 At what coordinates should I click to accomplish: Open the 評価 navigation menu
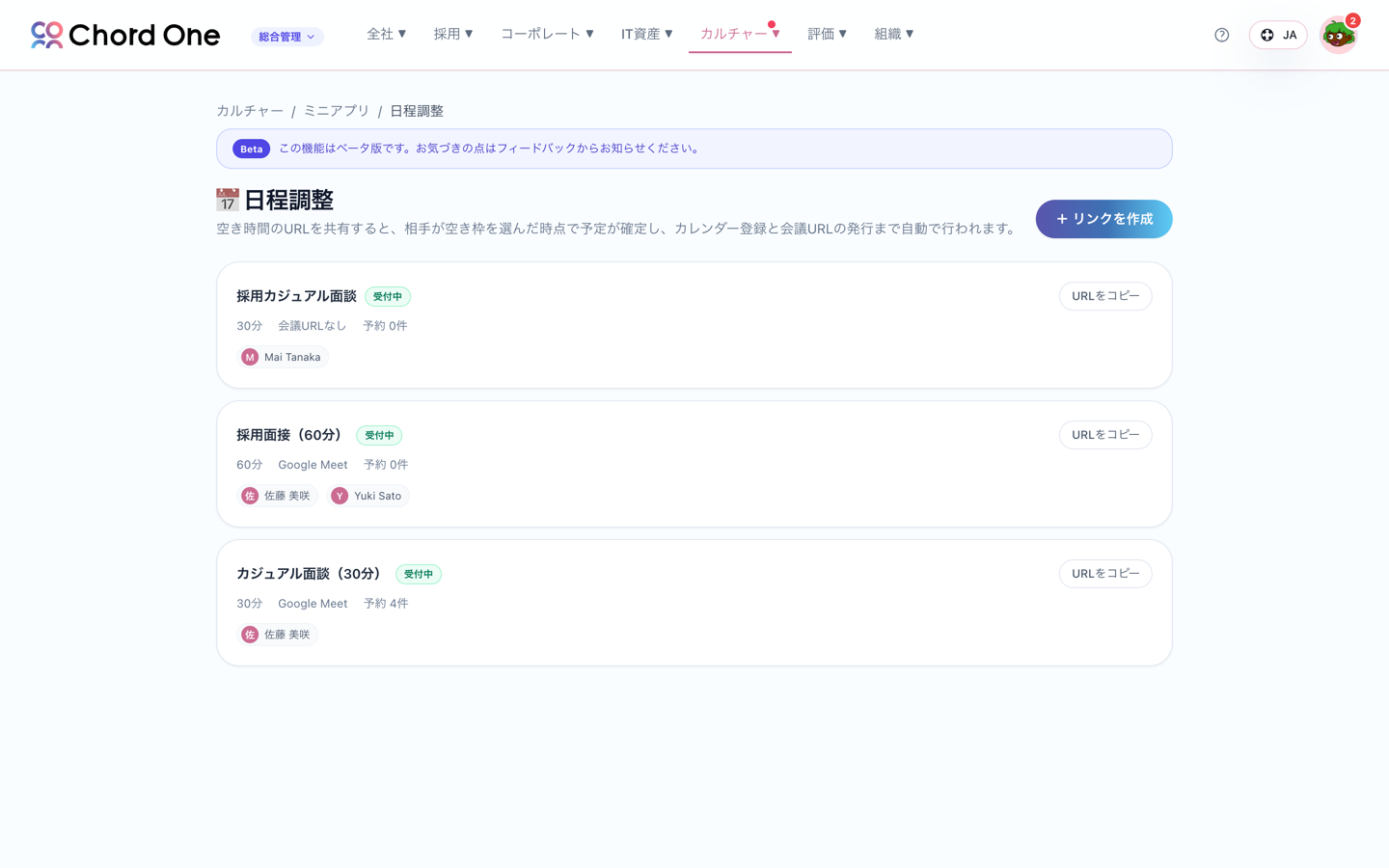tap(828, 34)
